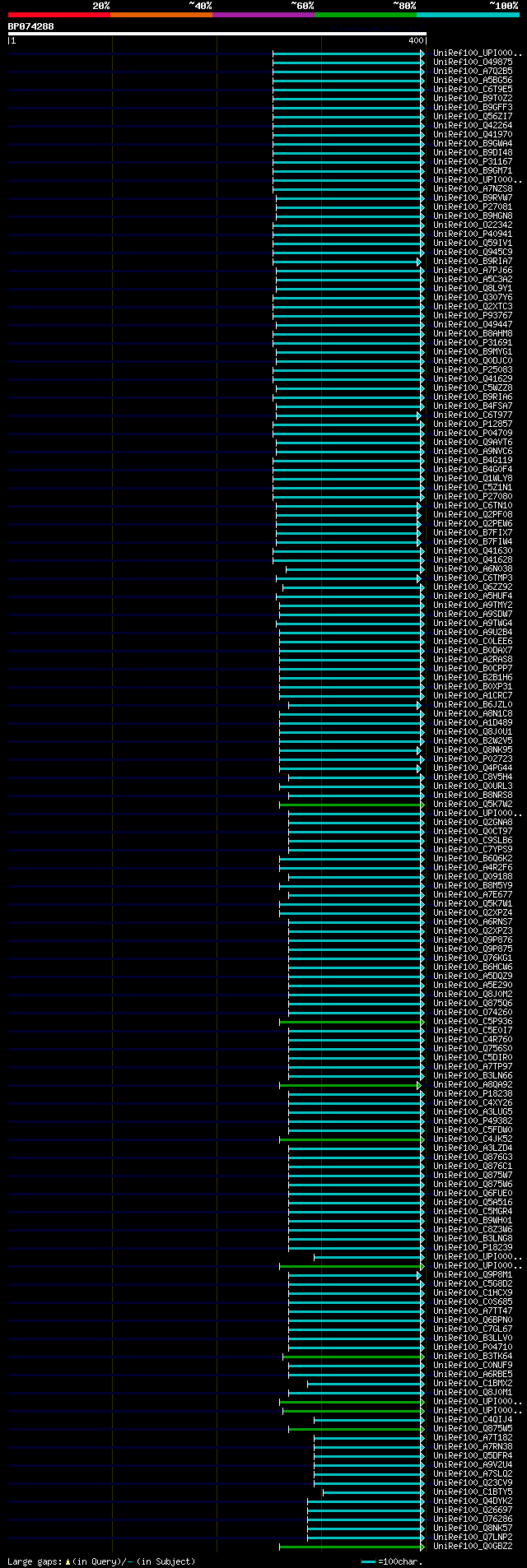Select the BP074288 query label

(x=31, y=26)
